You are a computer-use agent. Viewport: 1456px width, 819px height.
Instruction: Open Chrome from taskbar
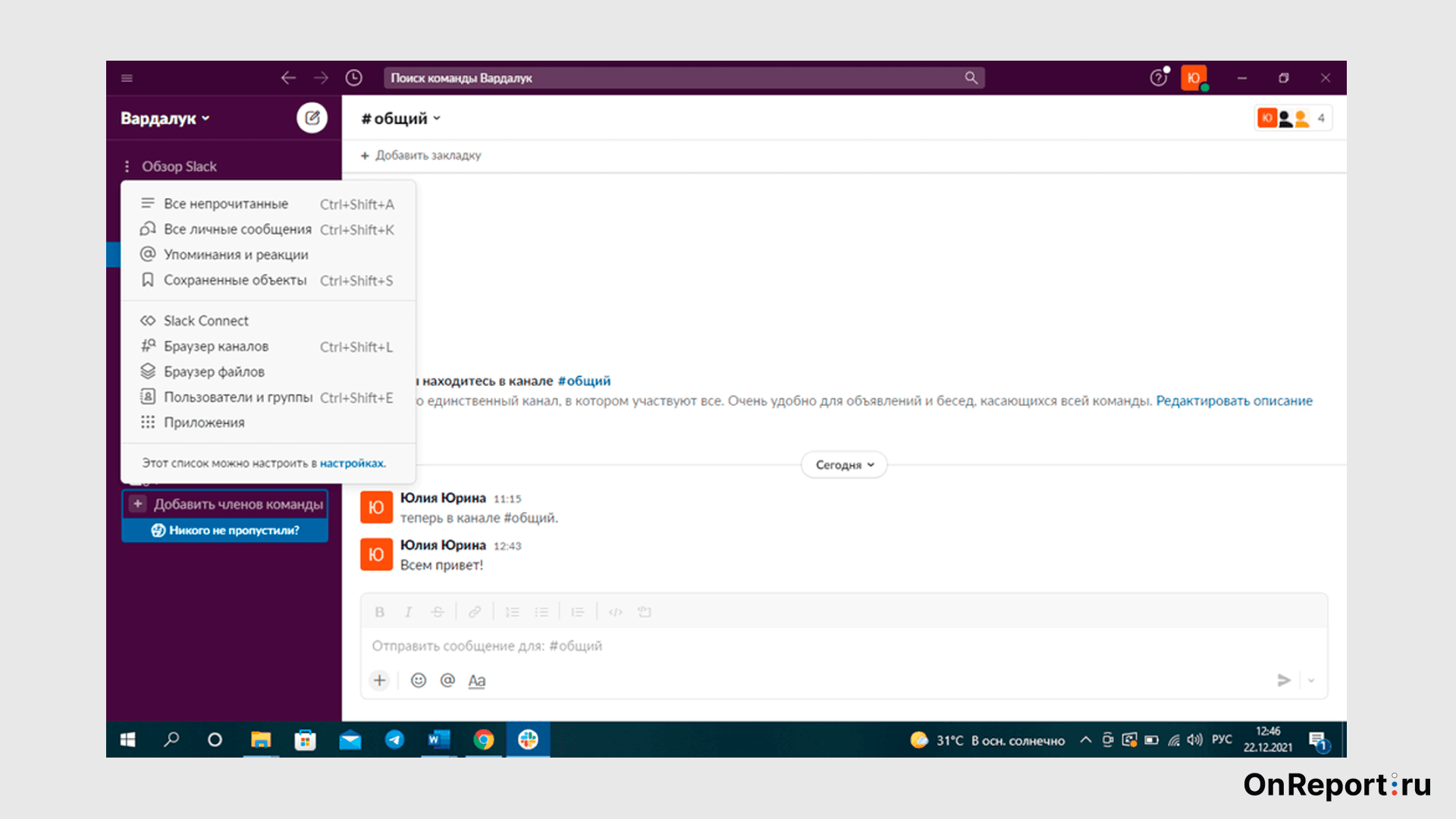coord(484,739)
